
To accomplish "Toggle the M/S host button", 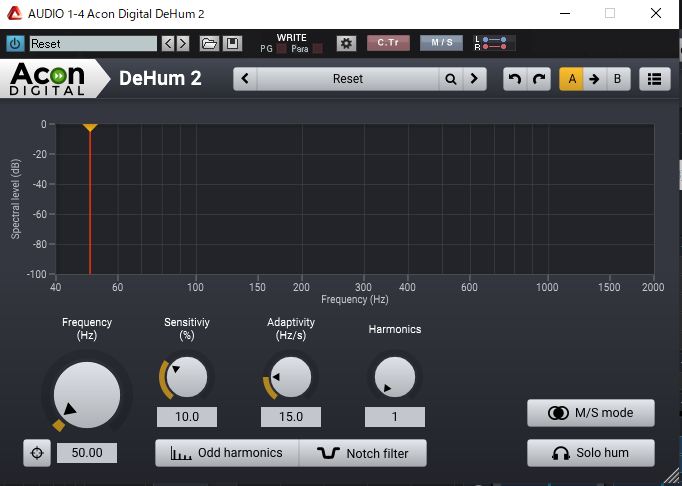I will click(441, 43).
